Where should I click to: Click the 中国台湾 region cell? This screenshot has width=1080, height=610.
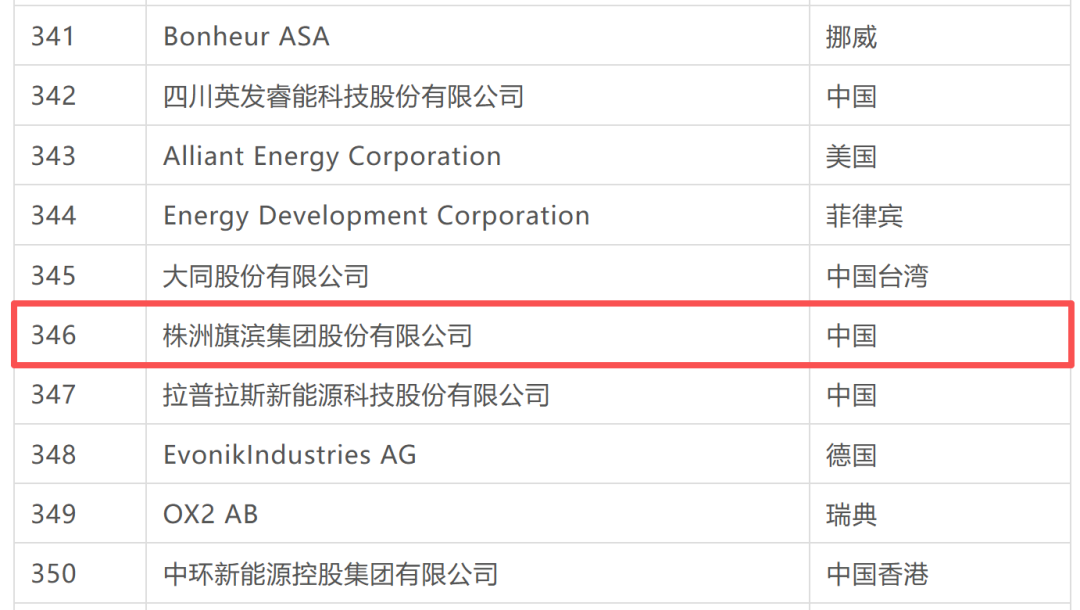pyautogui.click(x=877, y=276)
